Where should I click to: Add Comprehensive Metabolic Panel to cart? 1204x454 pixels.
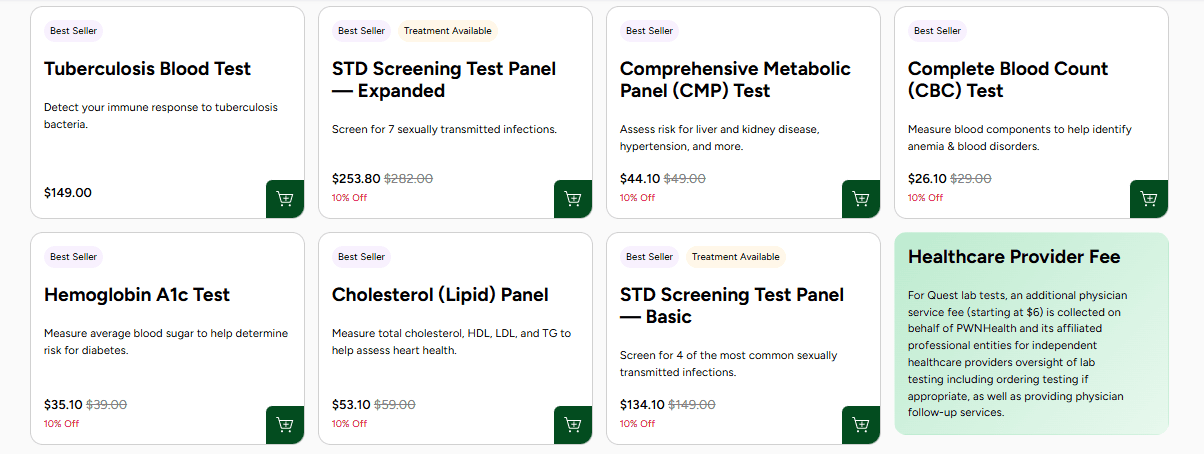click(x=861, y=199)
